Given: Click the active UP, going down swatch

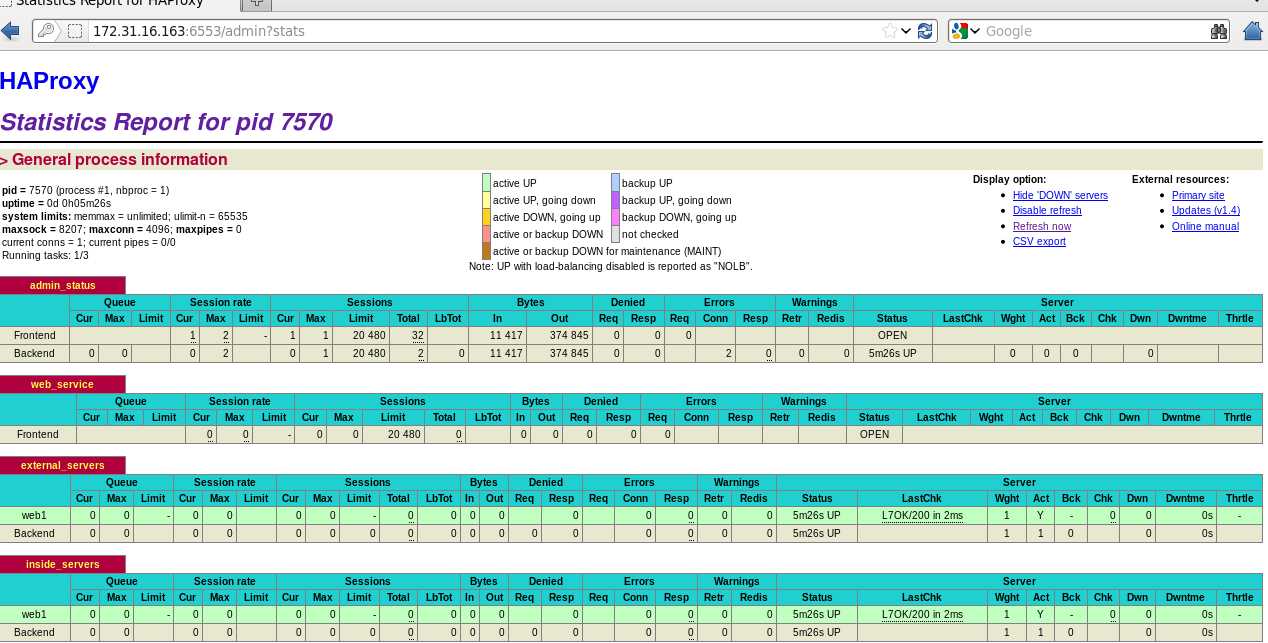Looking at the screenshot, I should point(486,200).
